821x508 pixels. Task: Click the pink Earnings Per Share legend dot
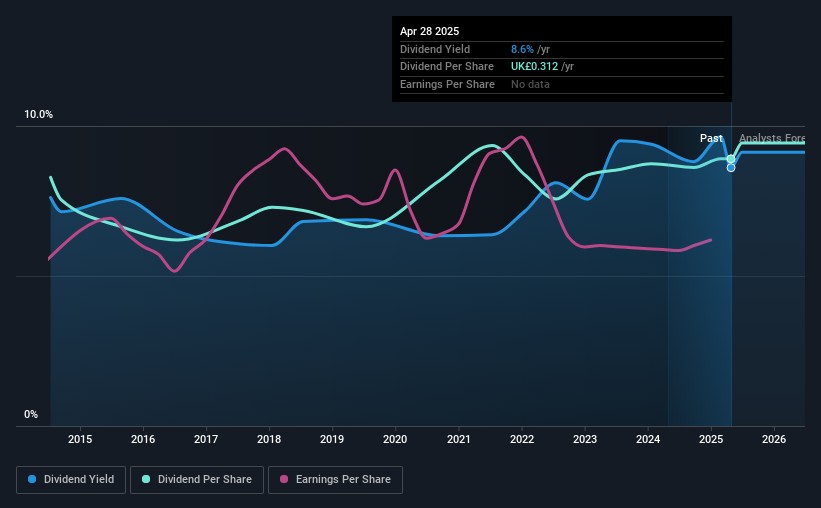pos(284,479)
